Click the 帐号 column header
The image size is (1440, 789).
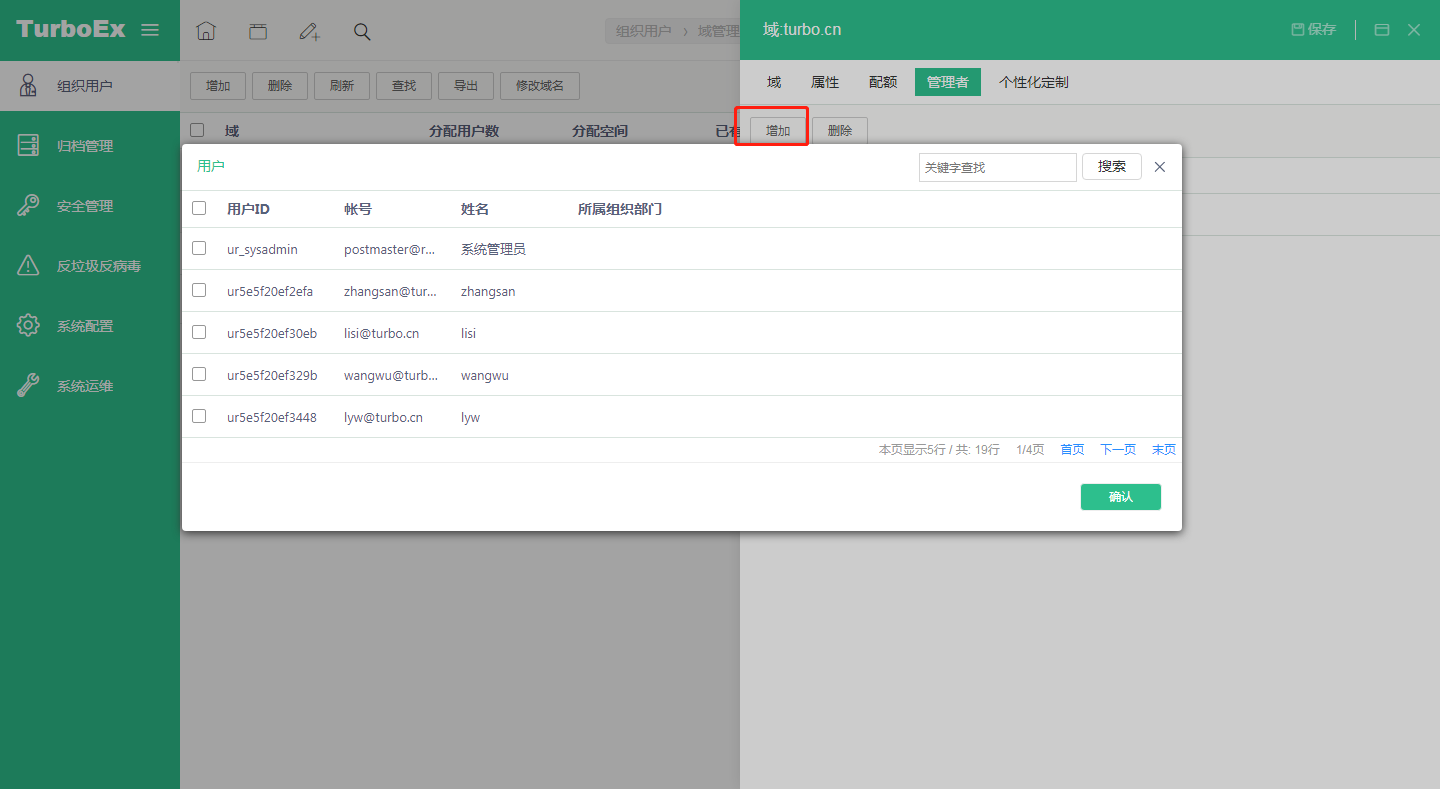point(358,209)
